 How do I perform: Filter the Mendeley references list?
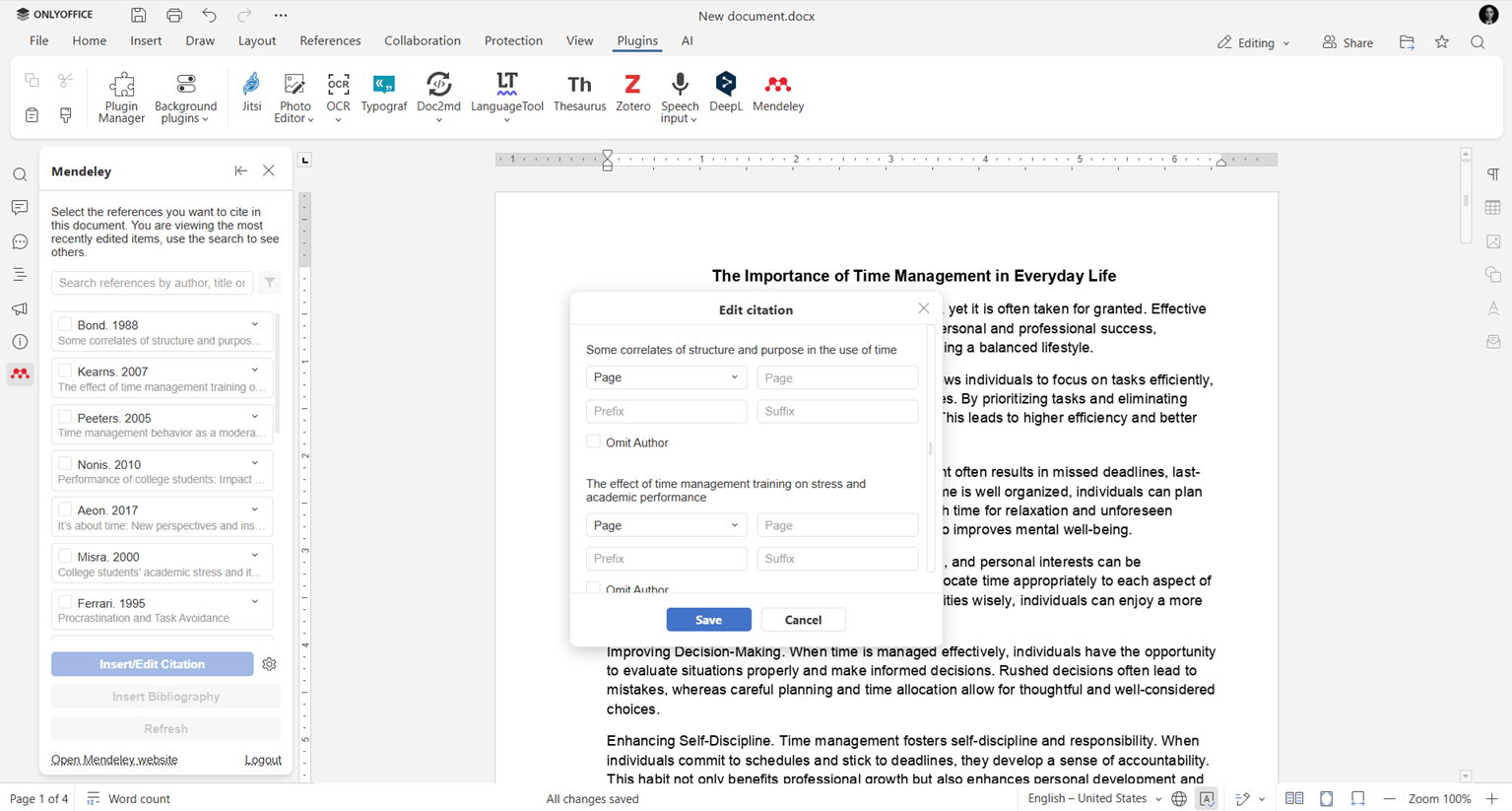(x=269, y=283)
